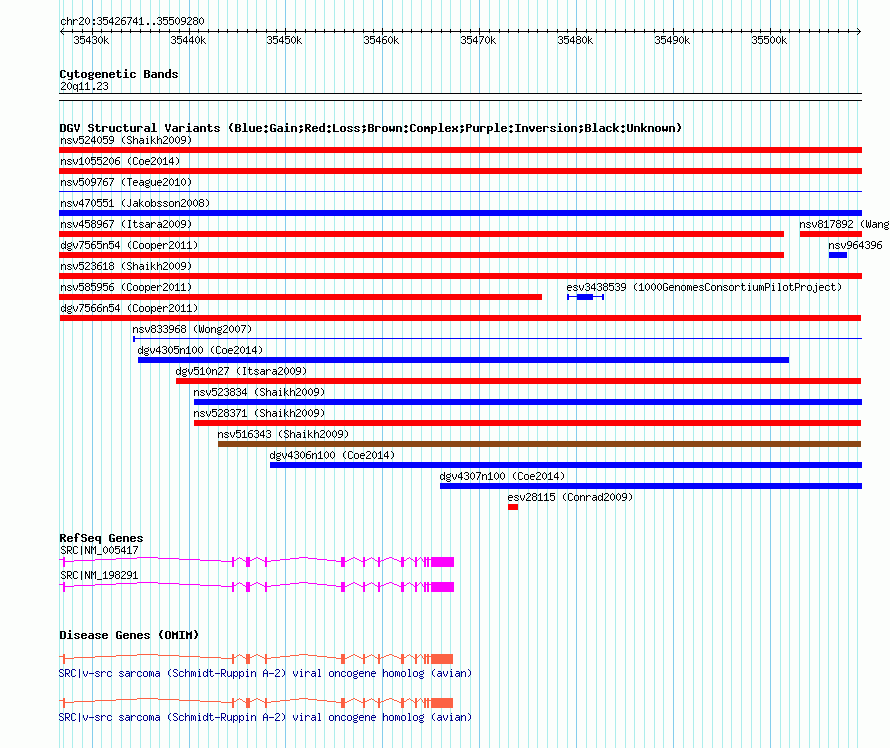Click the nsv524059 (Shaikh2009) red loss bar
Image resolution: width=890 pixels, height=748 pixels.
point(460,150)
